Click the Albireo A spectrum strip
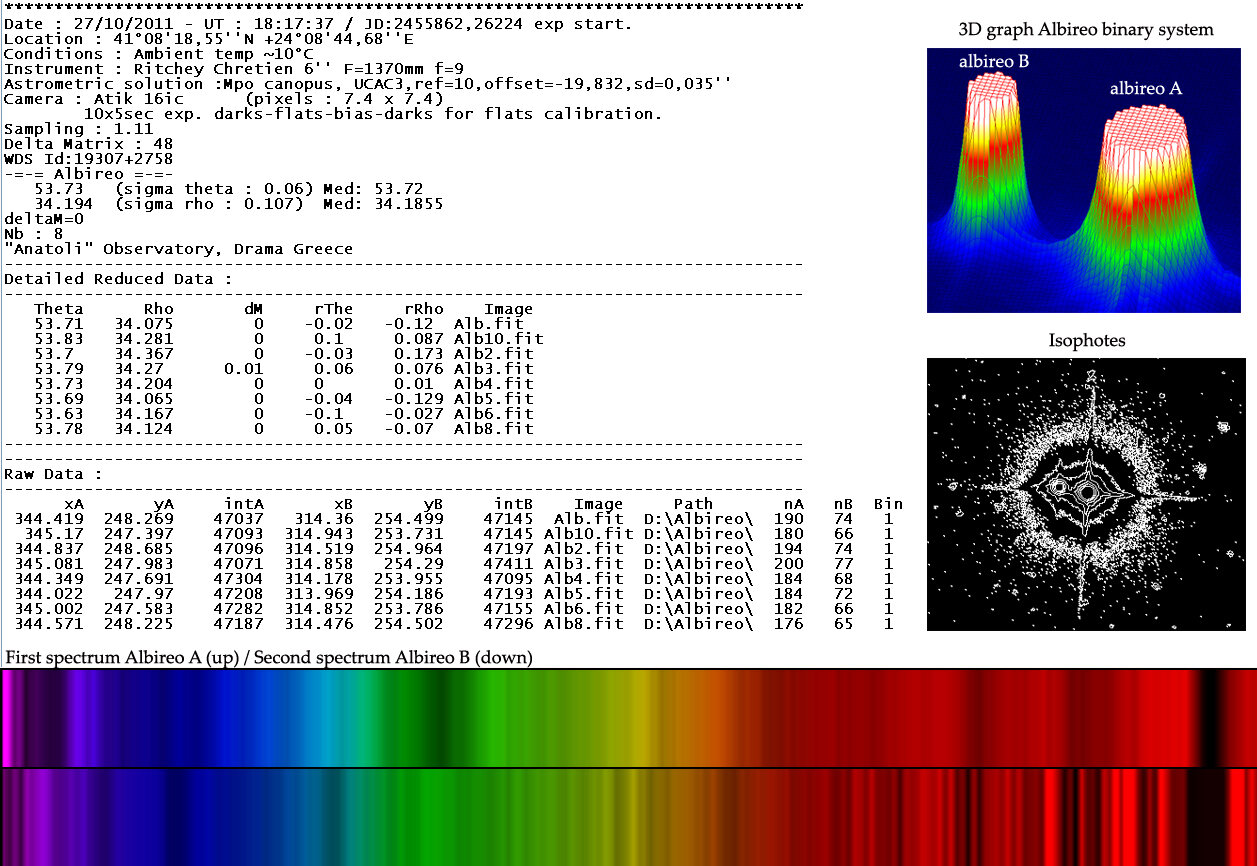1257x866 pixels. coord(628,718)
